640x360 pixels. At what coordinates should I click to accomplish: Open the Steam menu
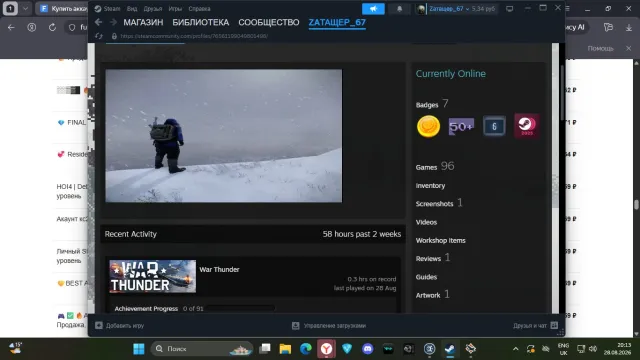point(111,9)
